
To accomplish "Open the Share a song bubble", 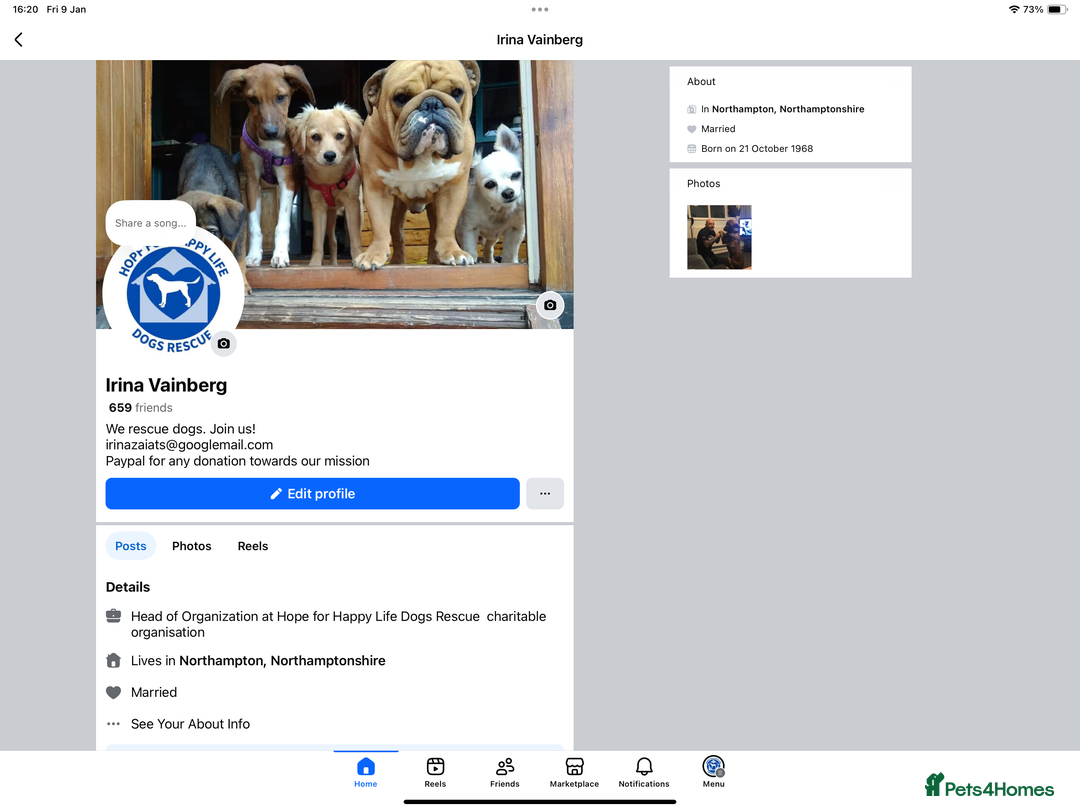I will (x=150, y=222).
